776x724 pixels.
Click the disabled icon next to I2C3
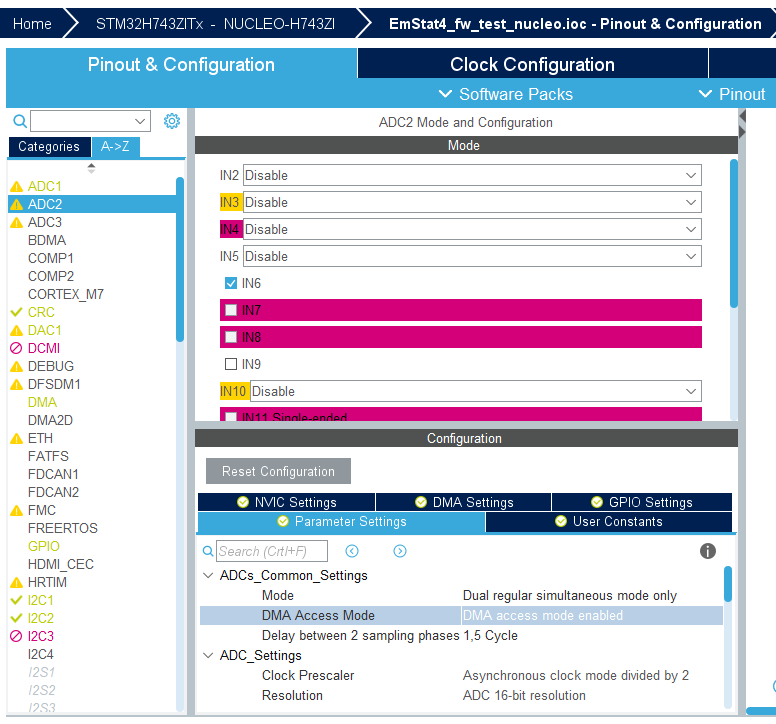pos(16,636)
